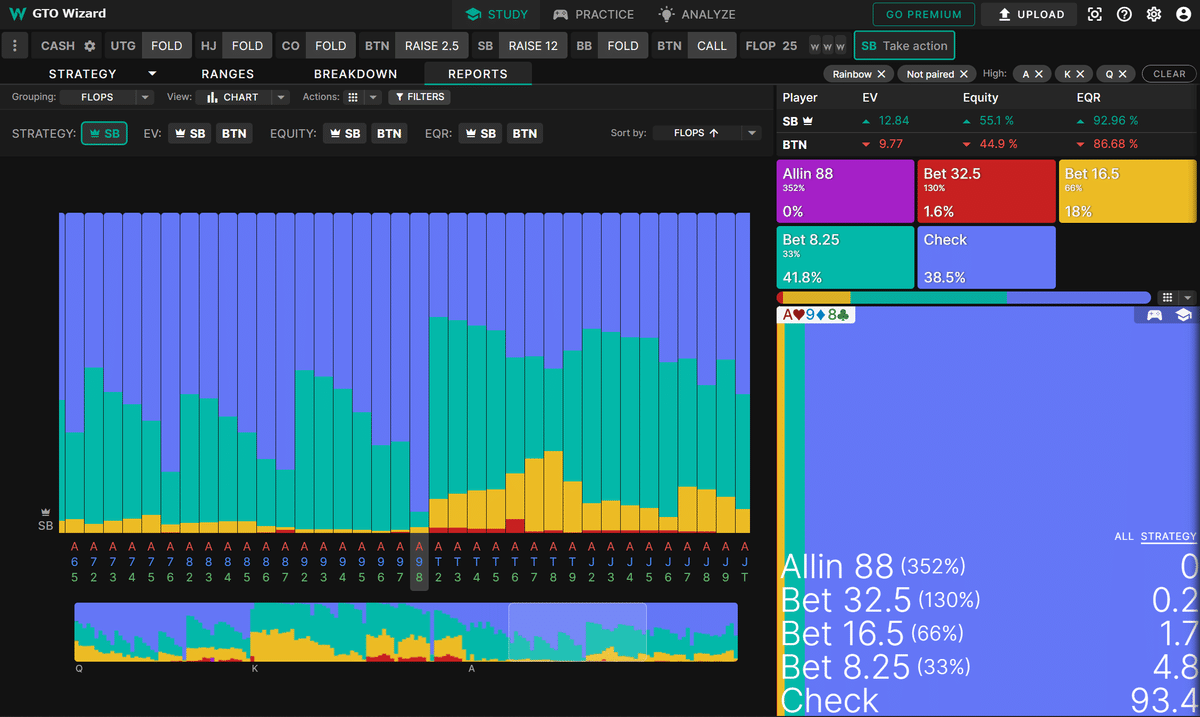The width and height of the screenshot is (1200, 717).
Task: Click the gamepad practice icon on the A98 panel
Action: pyautogui.click(x=1154, y=314)
